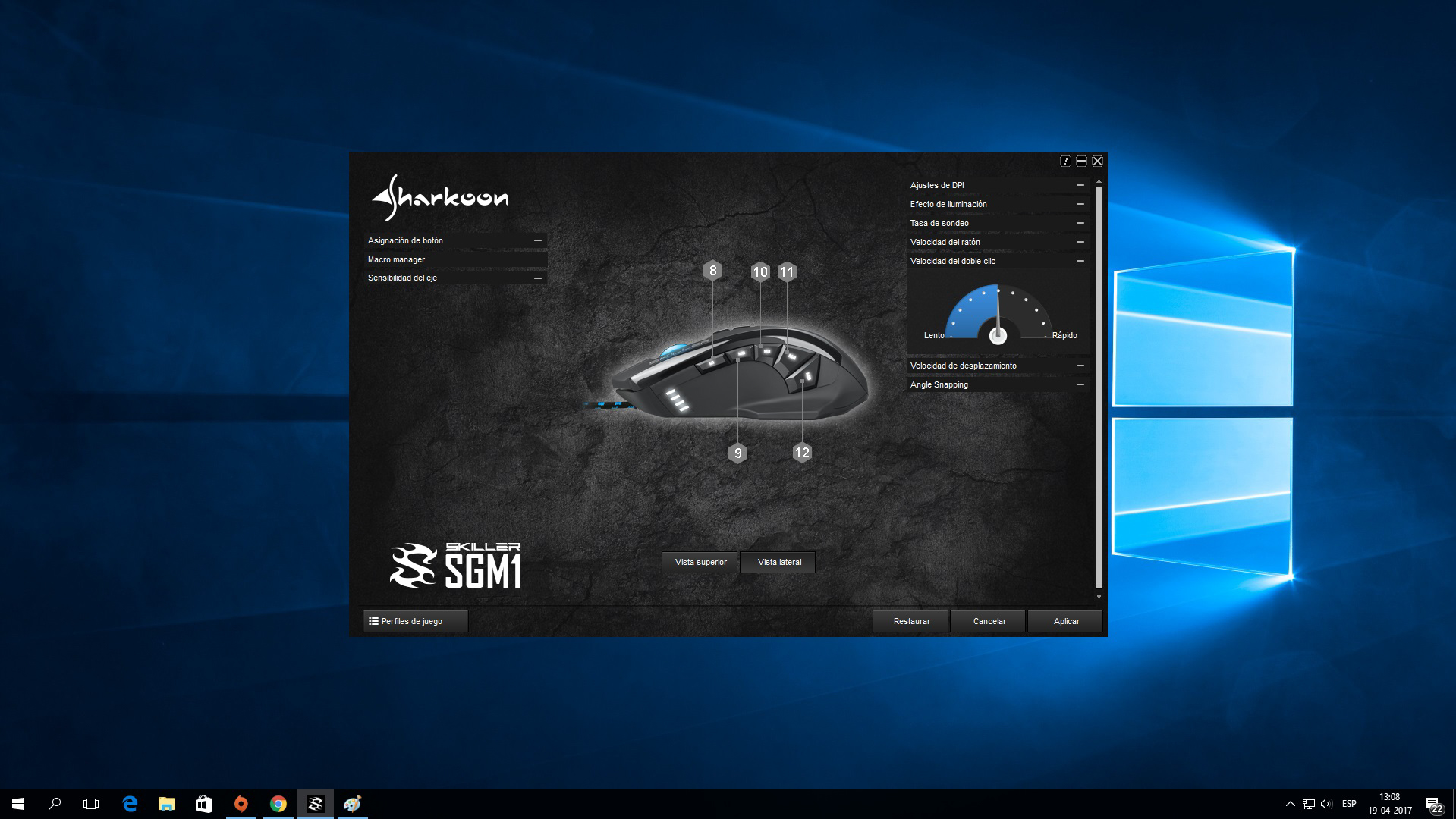Select mouse button marker 11

[787, 272]
